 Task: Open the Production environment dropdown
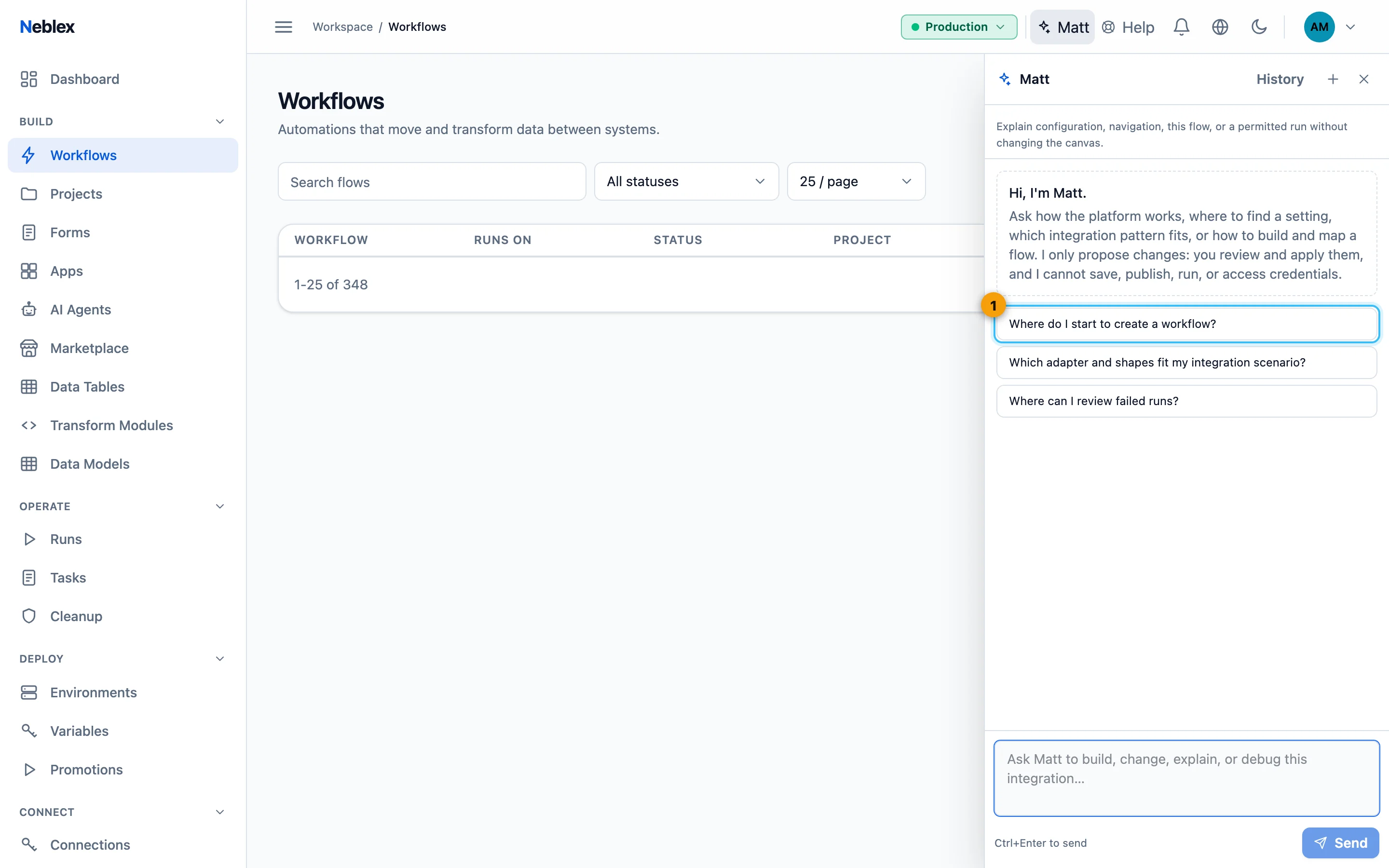(x=958, y=27)
